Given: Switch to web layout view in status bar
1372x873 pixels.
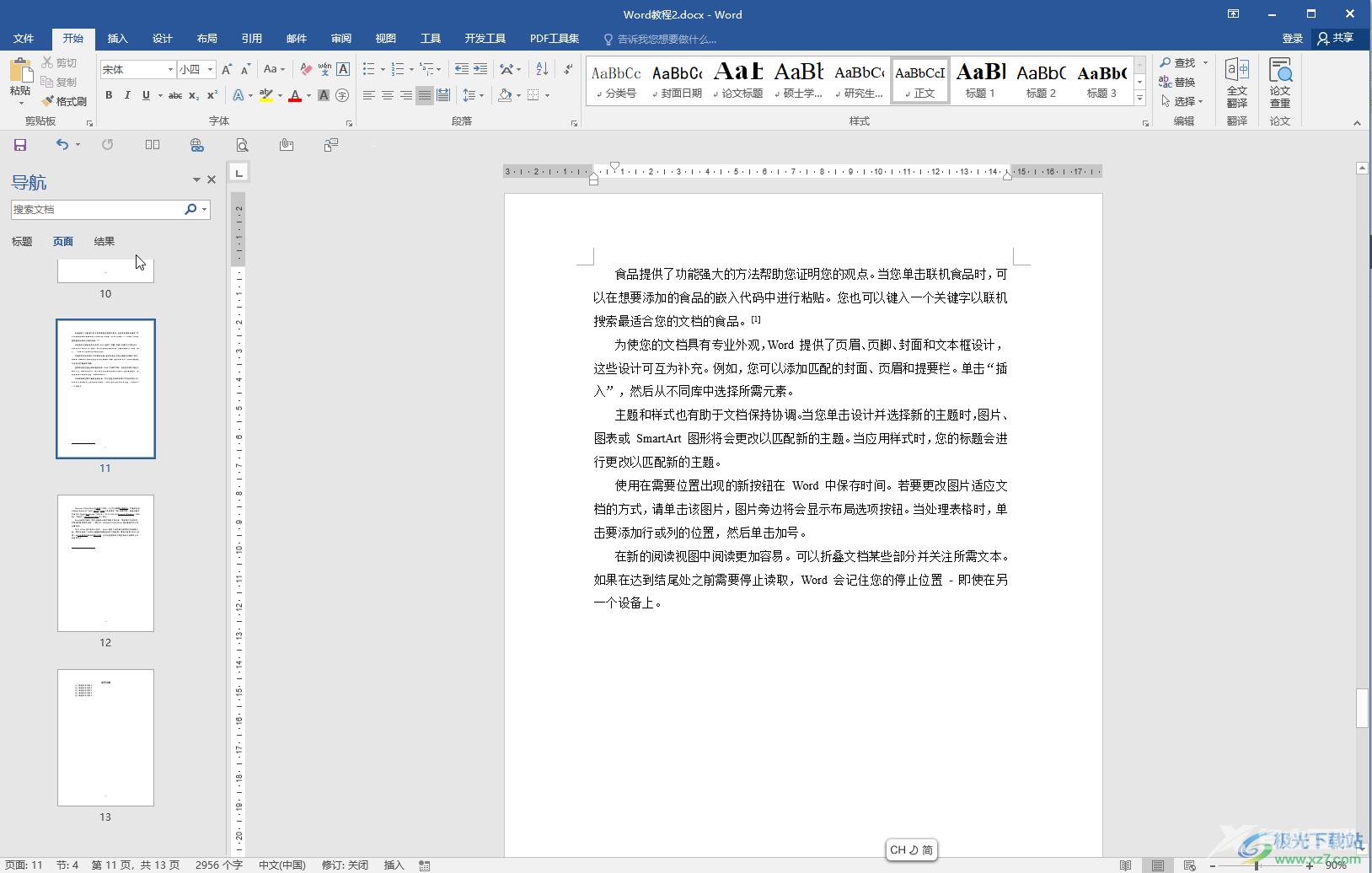Looking at the screenshot, I should pos(1189,865).
